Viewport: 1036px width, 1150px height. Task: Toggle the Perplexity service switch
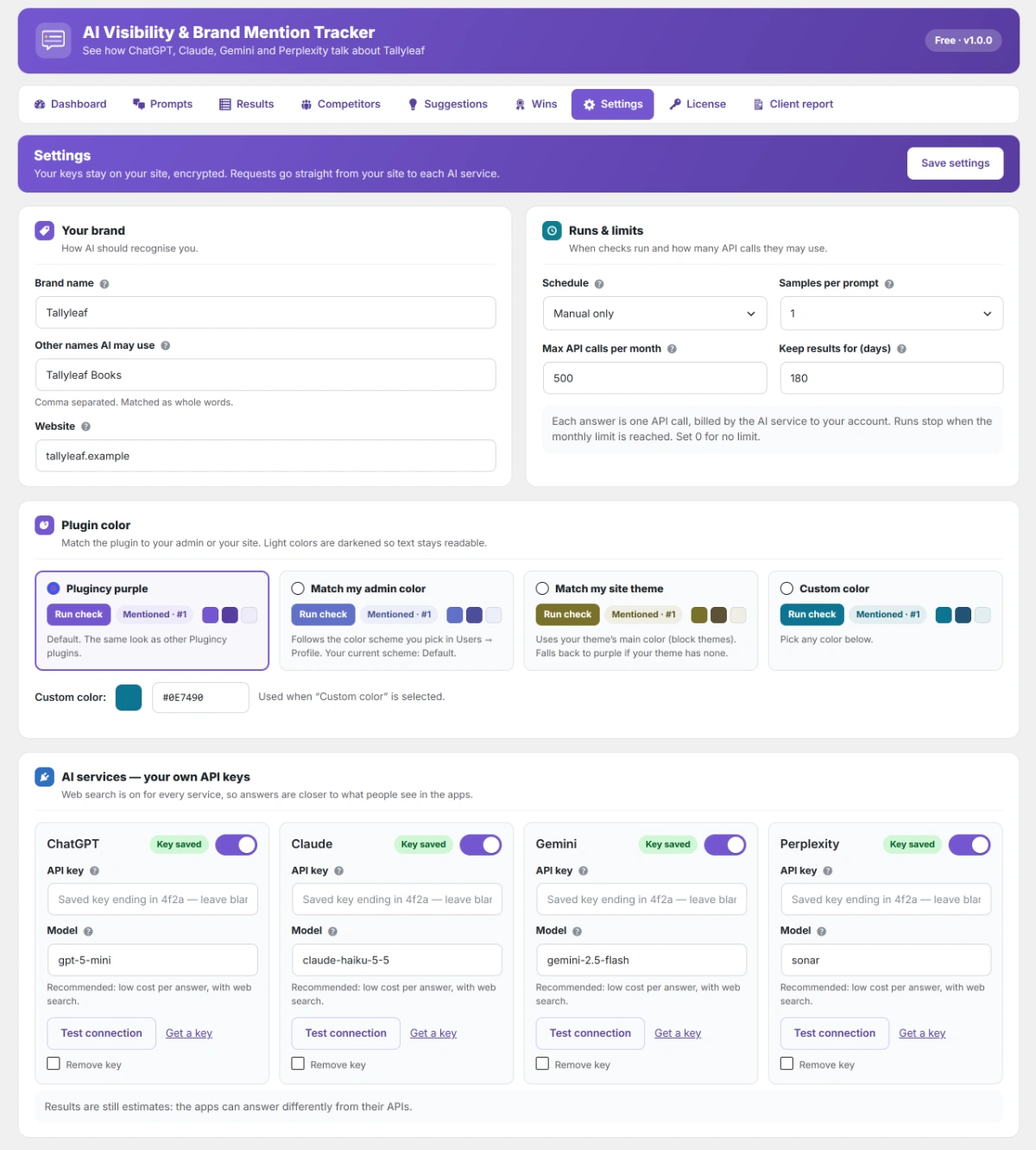pyautogui.click(x=970, y=844)
